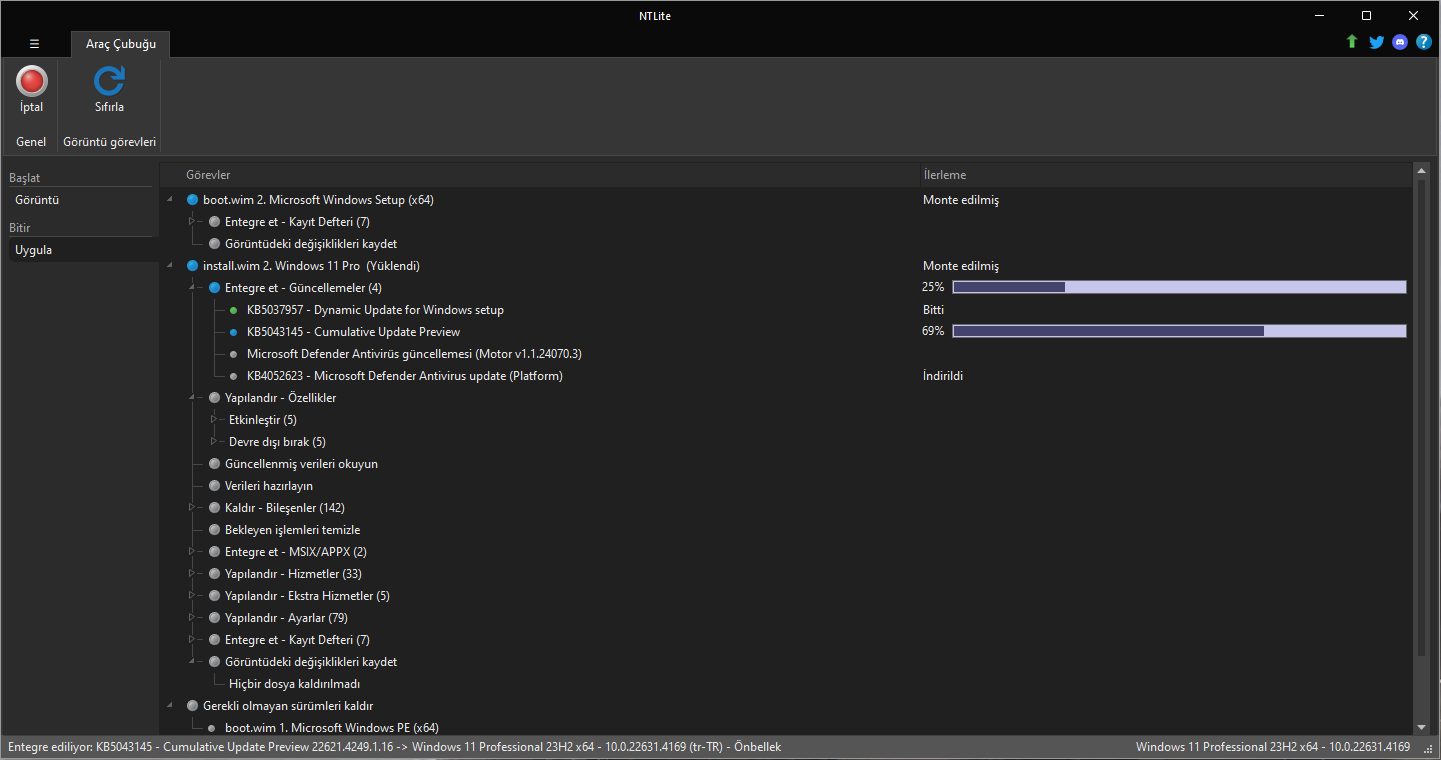Select Görüntüdeki değişiklikleri kaydet under boot.wim
Viewport: 1441px width, 760px height.
pyautogui.click(x=311, y=244)
